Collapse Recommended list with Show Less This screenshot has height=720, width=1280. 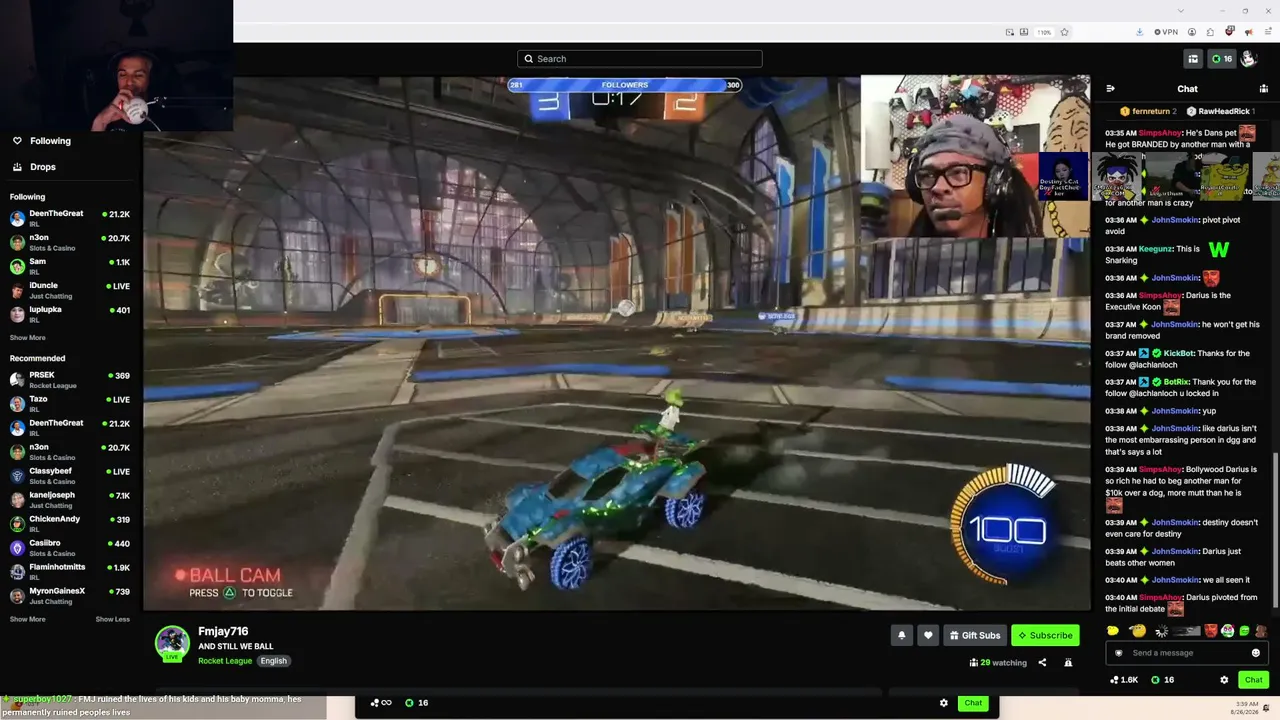pos(113,619)
